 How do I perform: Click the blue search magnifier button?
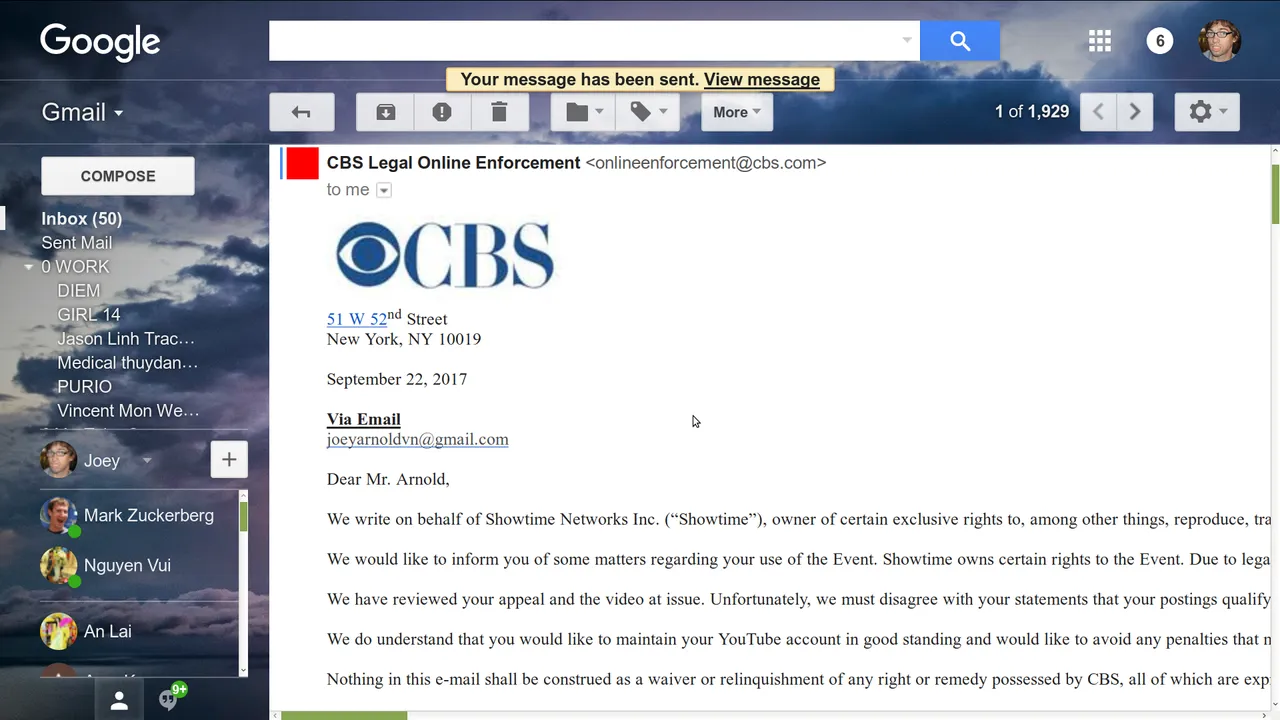coord(960,41)
